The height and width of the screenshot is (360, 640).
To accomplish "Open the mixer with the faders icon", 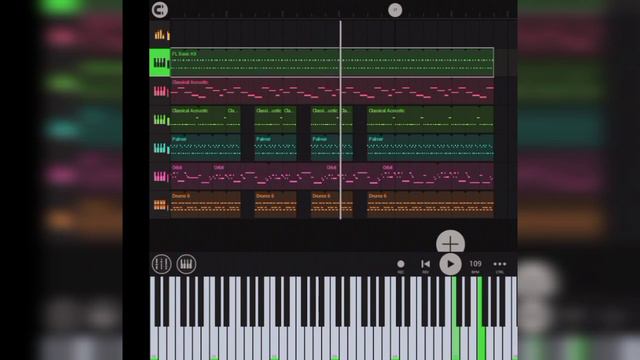I will click(161, 264).
